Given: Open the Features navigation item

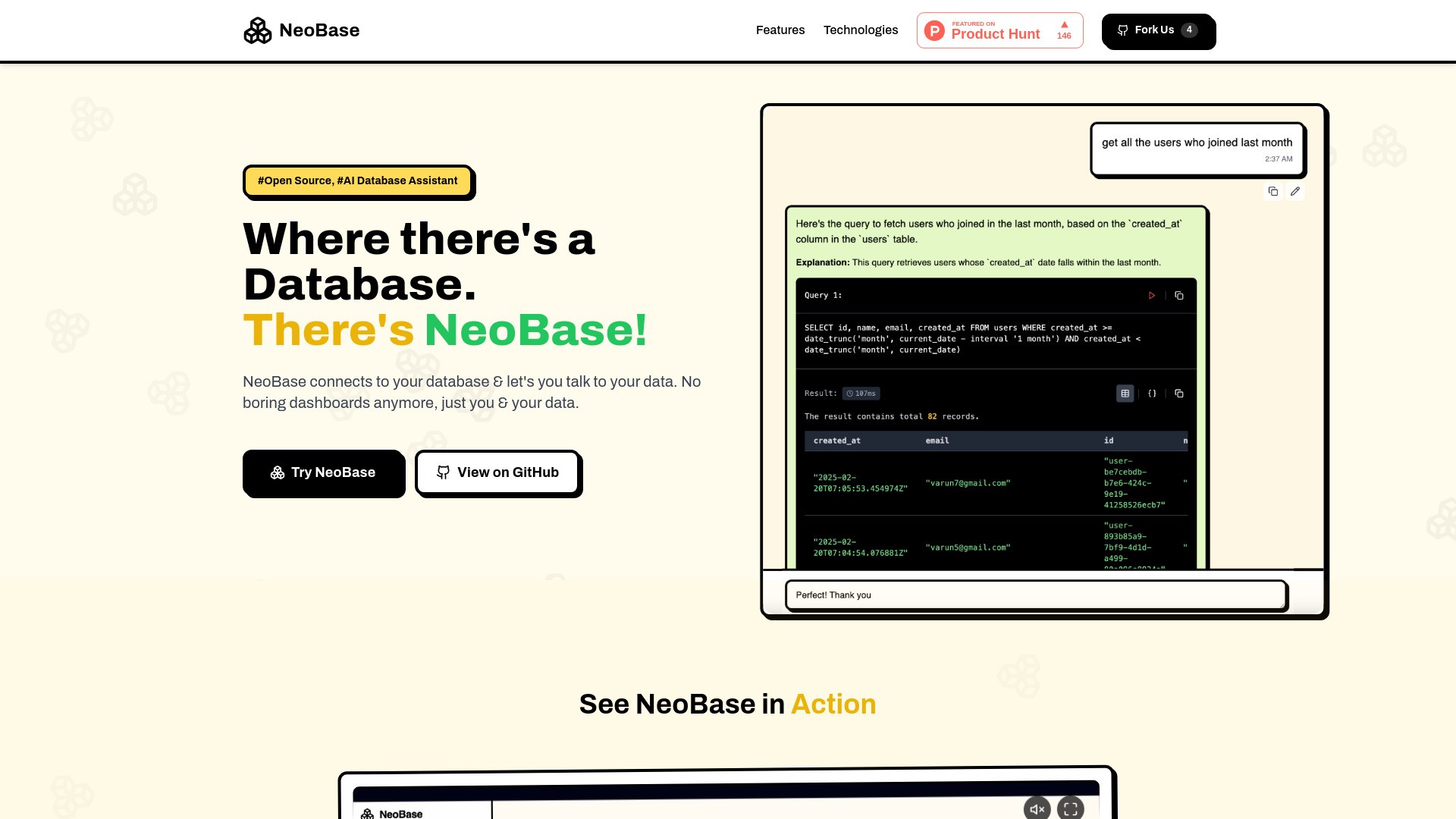Looking at the screenshot, I should click(780, 30).
